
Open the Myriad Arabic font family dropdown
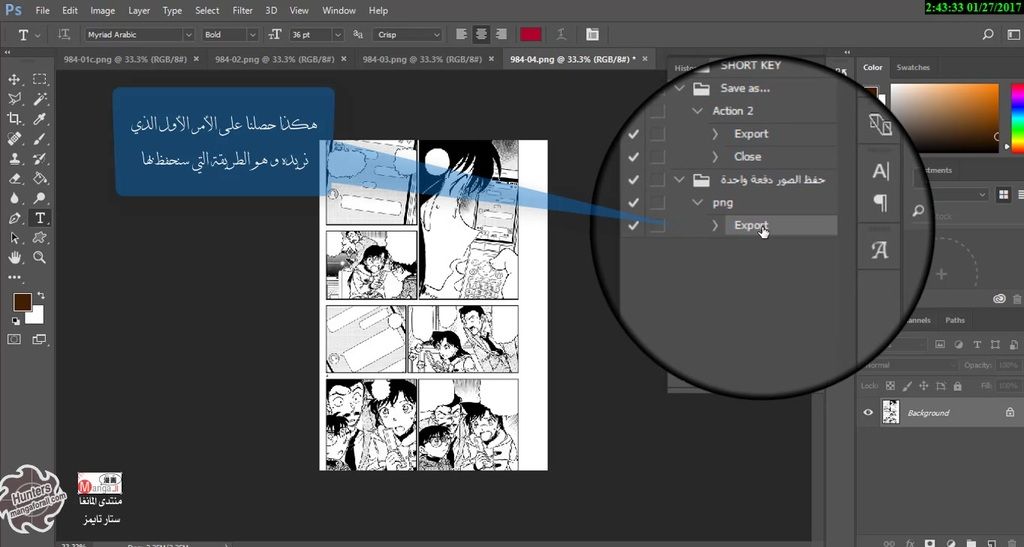(189, 35)
